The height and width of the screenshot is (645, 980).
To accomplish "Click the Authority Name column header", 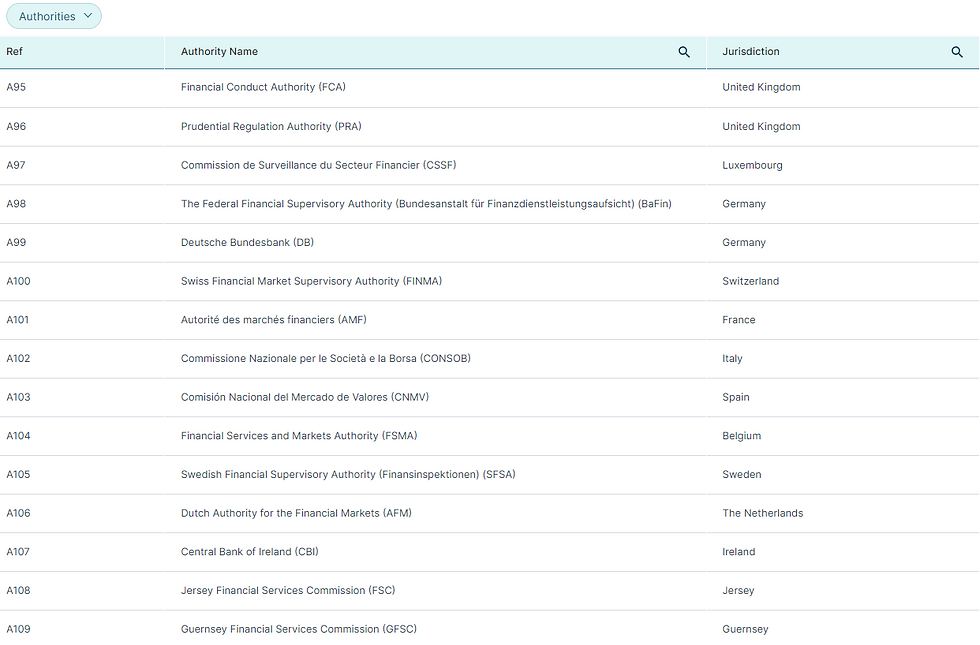I will 219,52.
